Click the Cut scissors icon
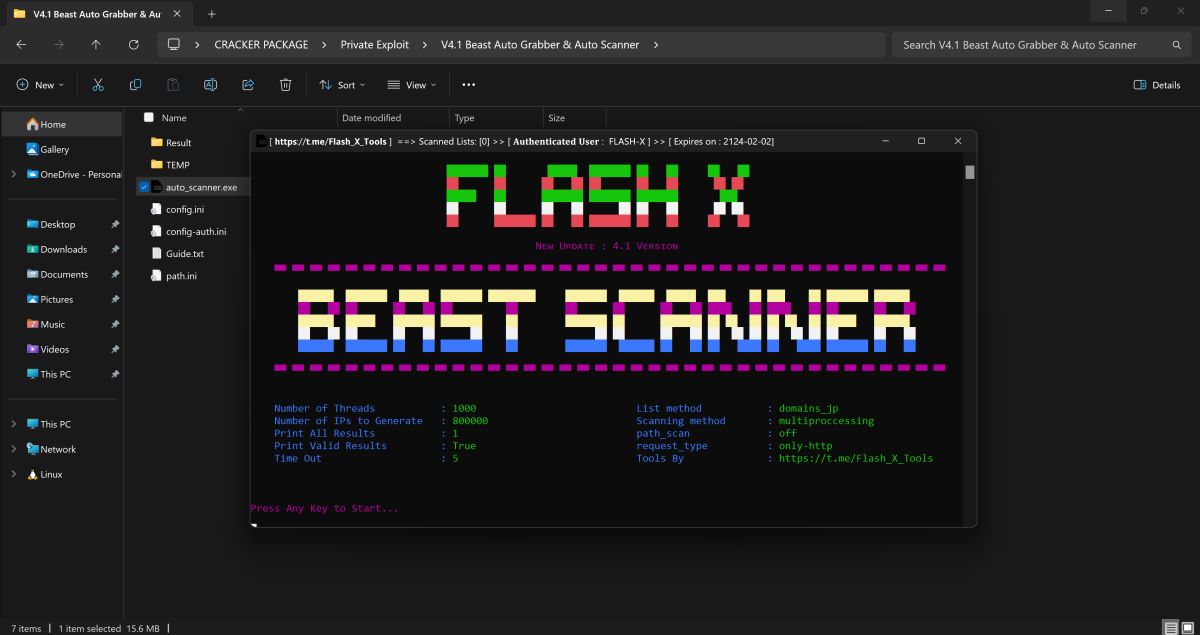 98,85
